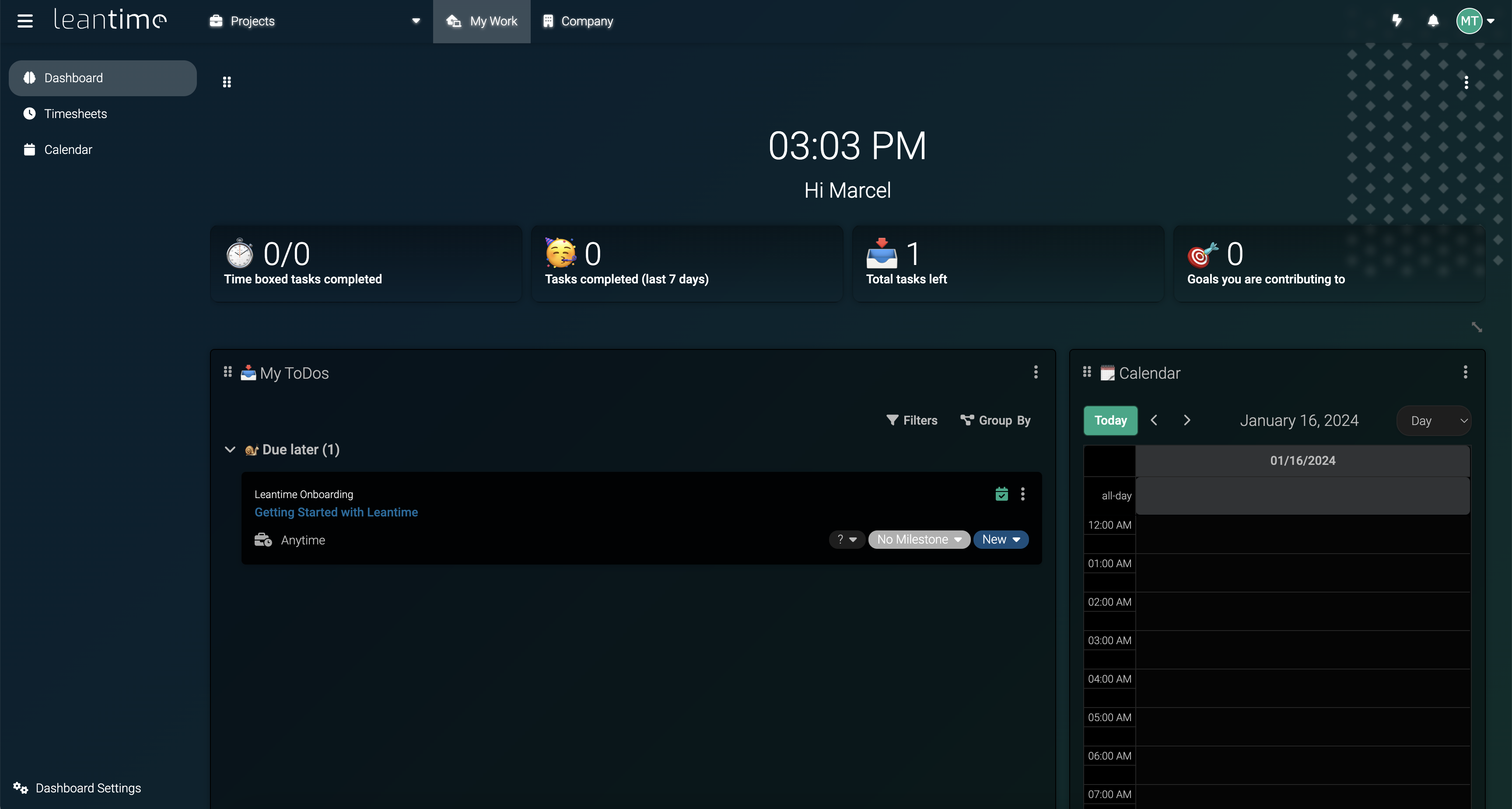Open the Calendar widget options menu

coord(1465,372)
